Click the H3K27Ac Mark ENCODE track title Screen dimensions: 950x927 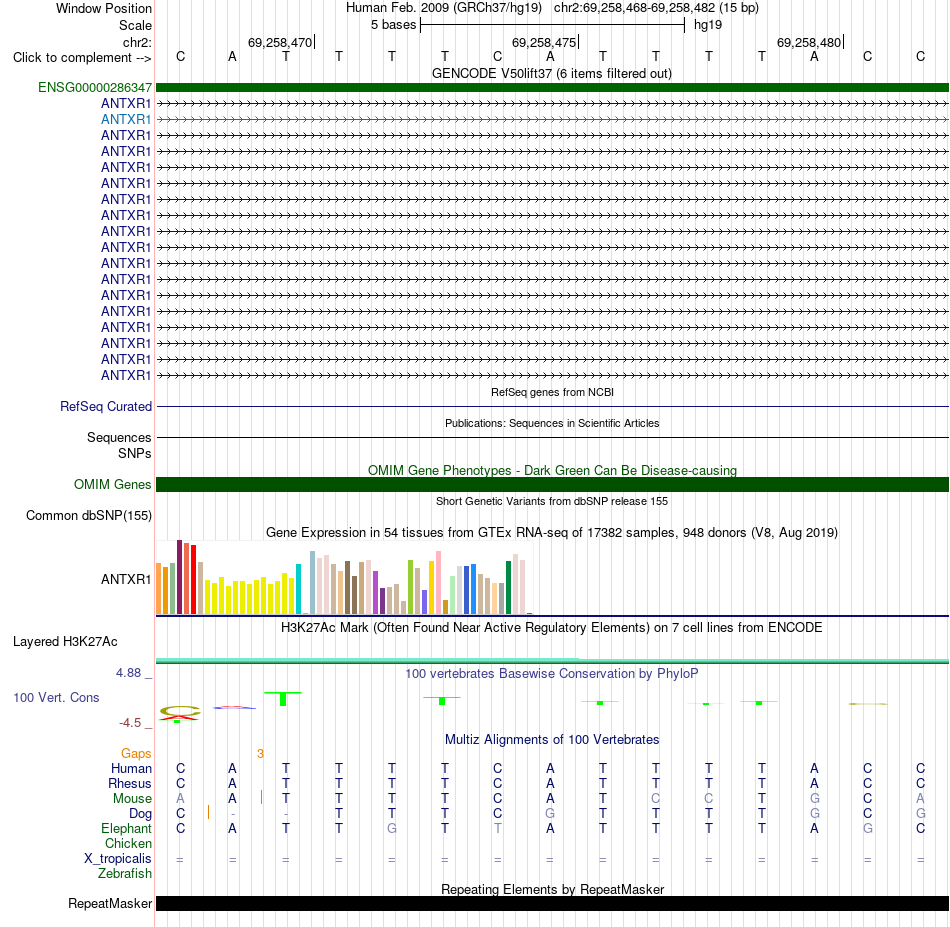[x=552, y=627]
